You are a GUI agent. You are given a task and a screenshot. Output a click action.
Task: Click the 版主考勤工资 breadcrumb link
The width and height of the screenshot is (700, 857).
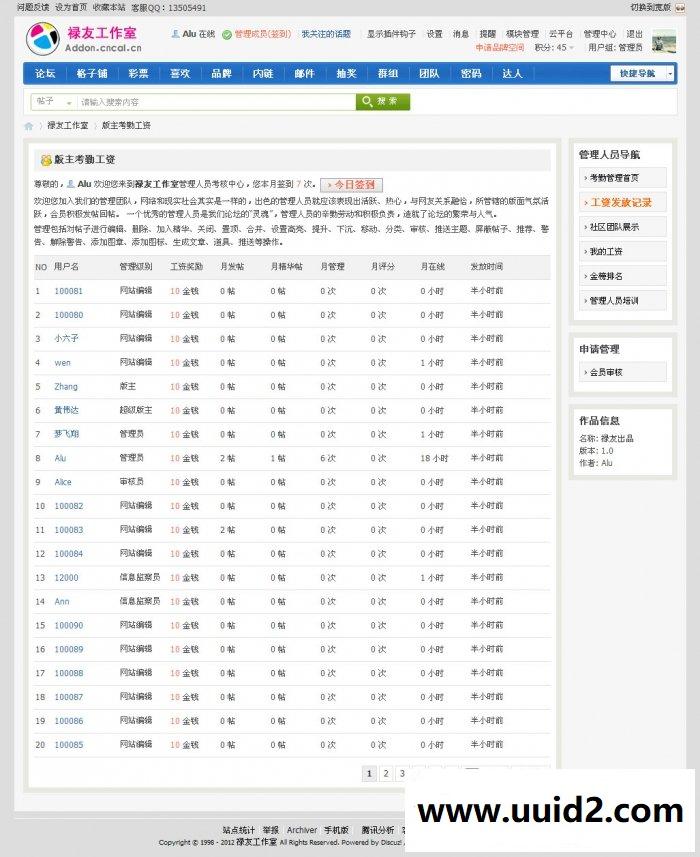pyautogui.click(x=126, y=126)
